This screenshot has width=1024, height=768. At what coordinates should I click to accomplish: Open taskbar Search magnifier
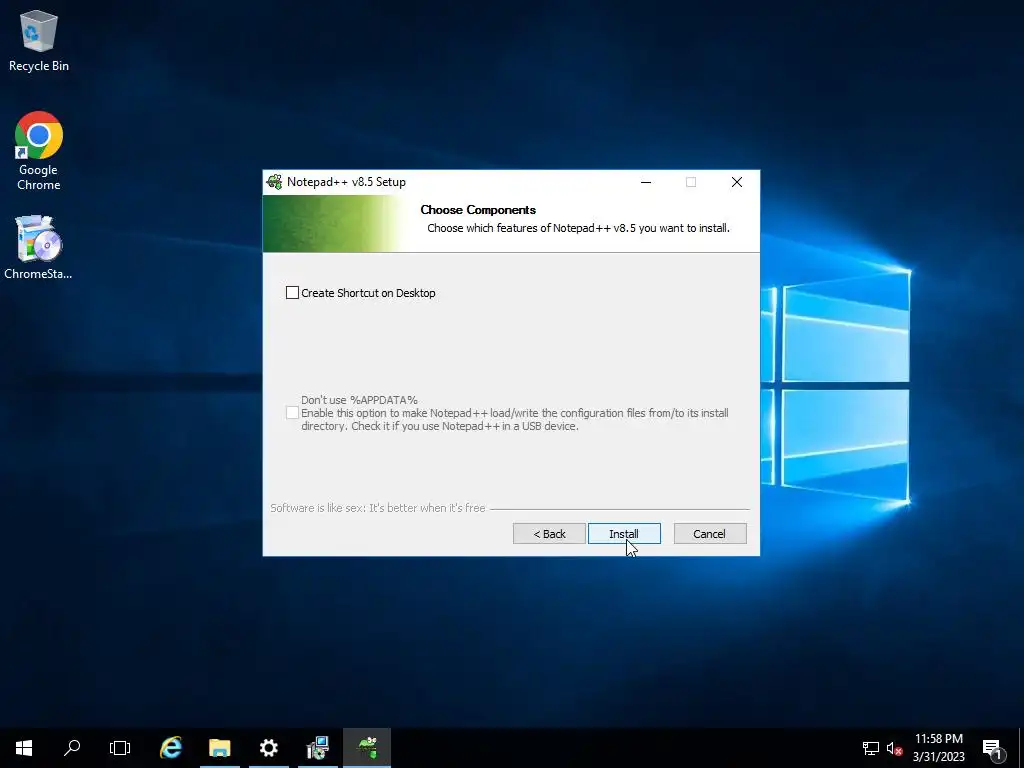pyautogui.click(x=72, y=748)
